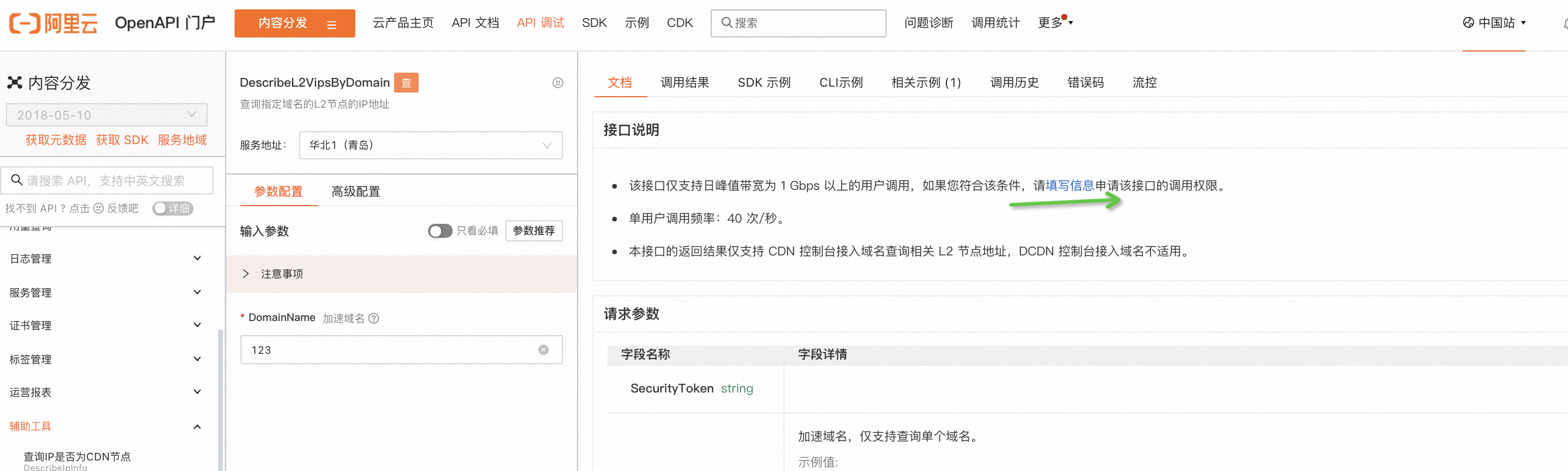Open 示例 menu item
Screen dimensions: 1568x471
[x=637, y=23]
